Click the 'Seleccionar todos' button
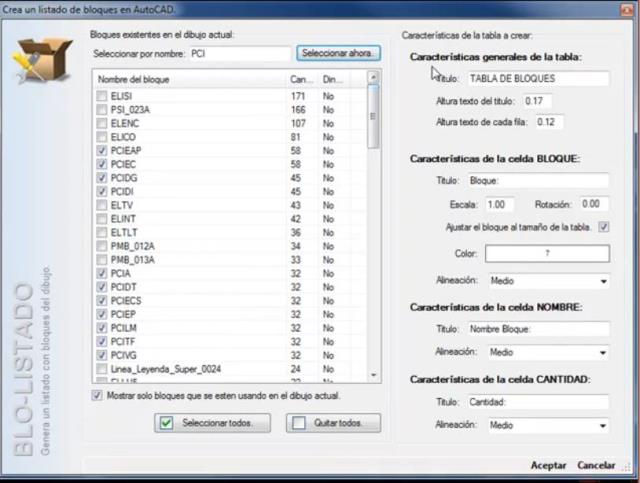 click(x=212, y=423)
